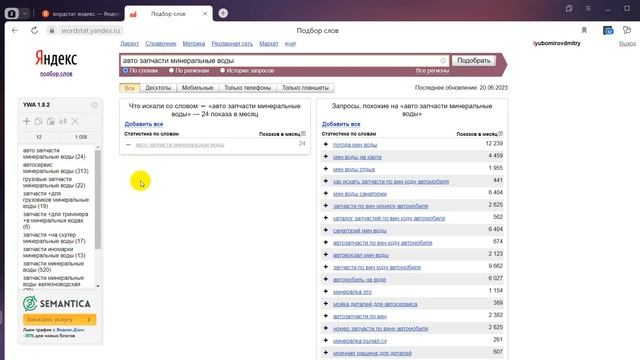The image size is (640, 360).
Task: Select 'запчасти иномарки минеральные воды (13)' in YWA
Action: click(54, 252)
